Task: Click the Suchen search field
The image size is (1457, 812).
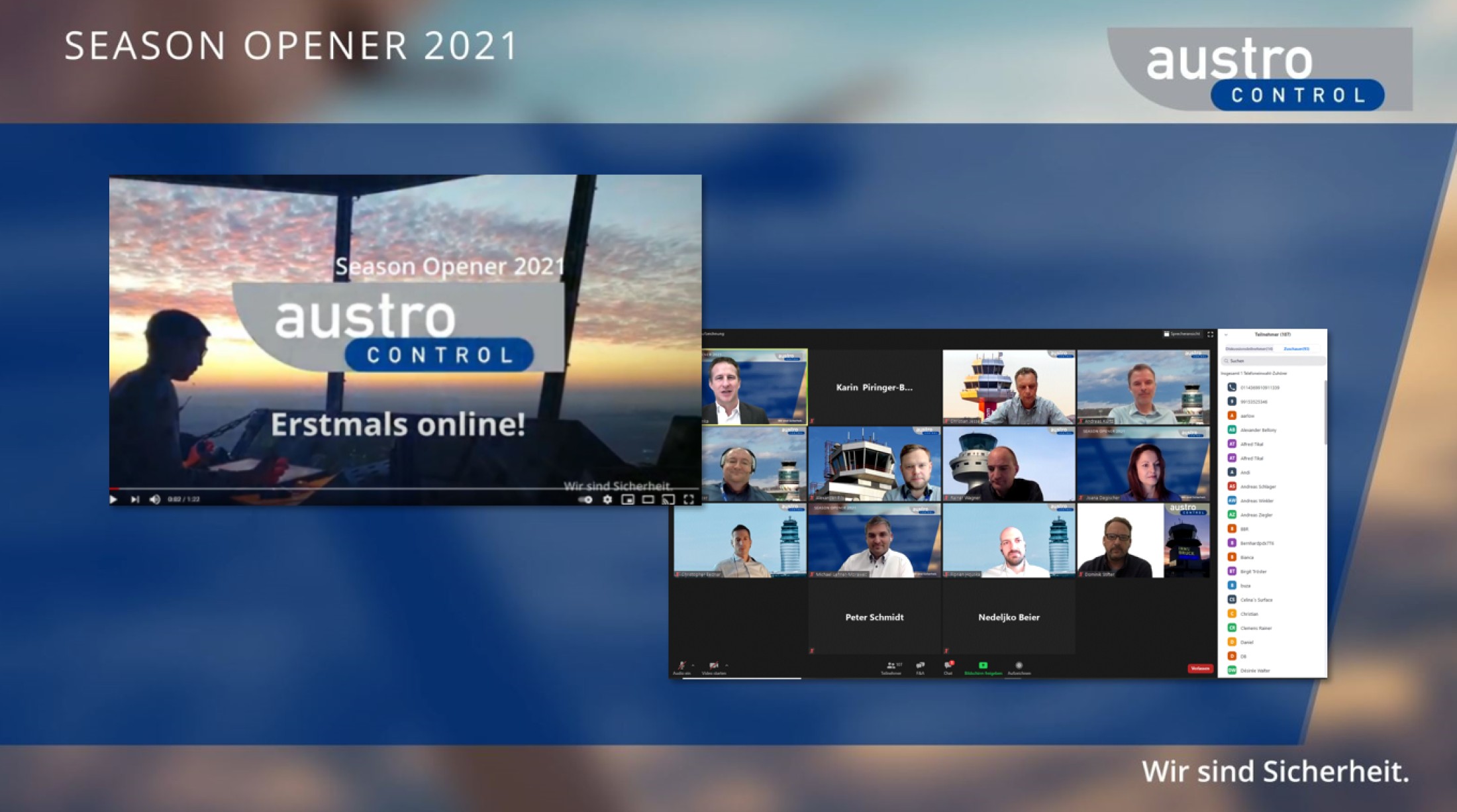Action: tap(1273, 361)
